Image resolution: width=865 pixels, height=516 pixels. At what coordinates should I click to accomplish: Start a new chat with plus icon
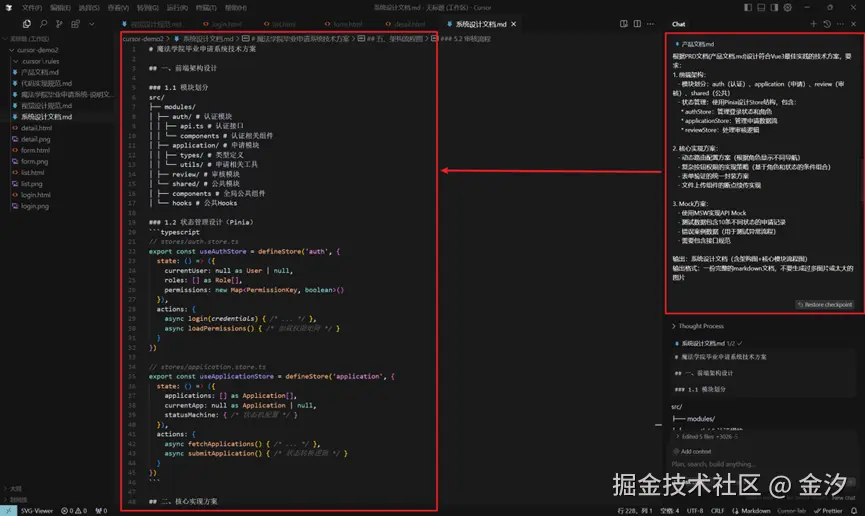813,24
